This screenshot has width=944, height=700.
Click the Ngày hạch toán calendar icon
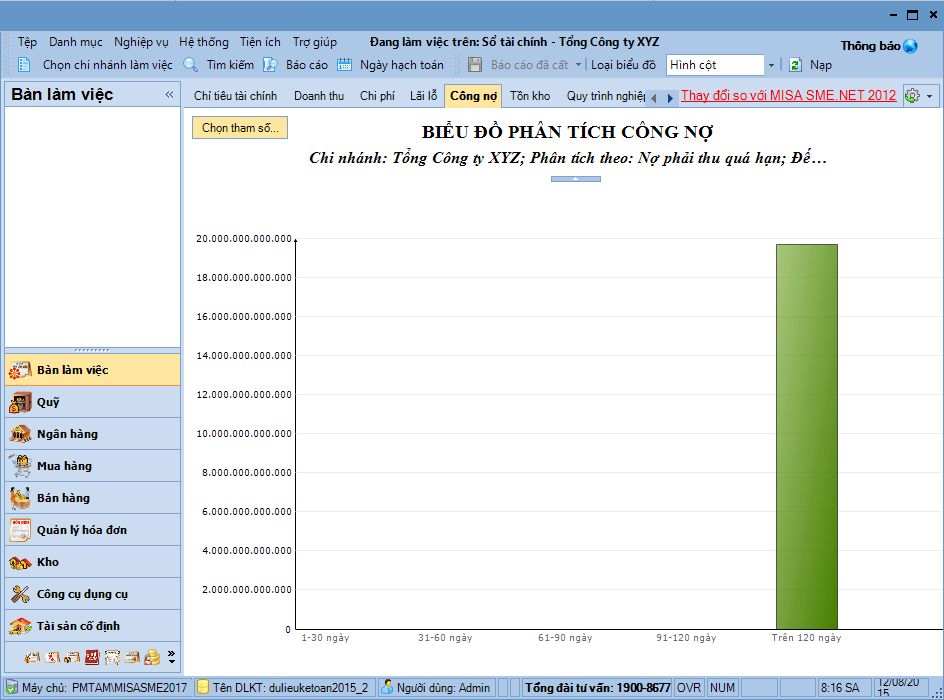(x=345, y=65)
